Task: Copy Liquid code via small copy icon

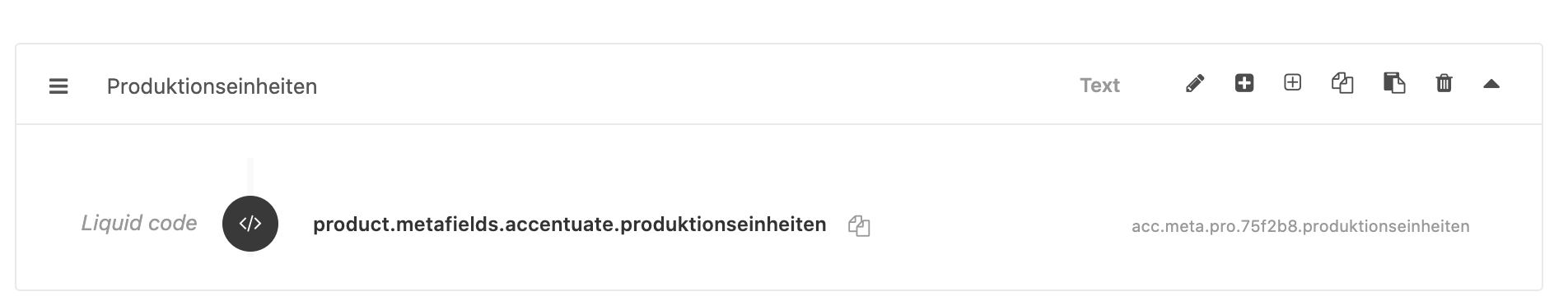Action: pyautogui.click(x=859, y=226)
